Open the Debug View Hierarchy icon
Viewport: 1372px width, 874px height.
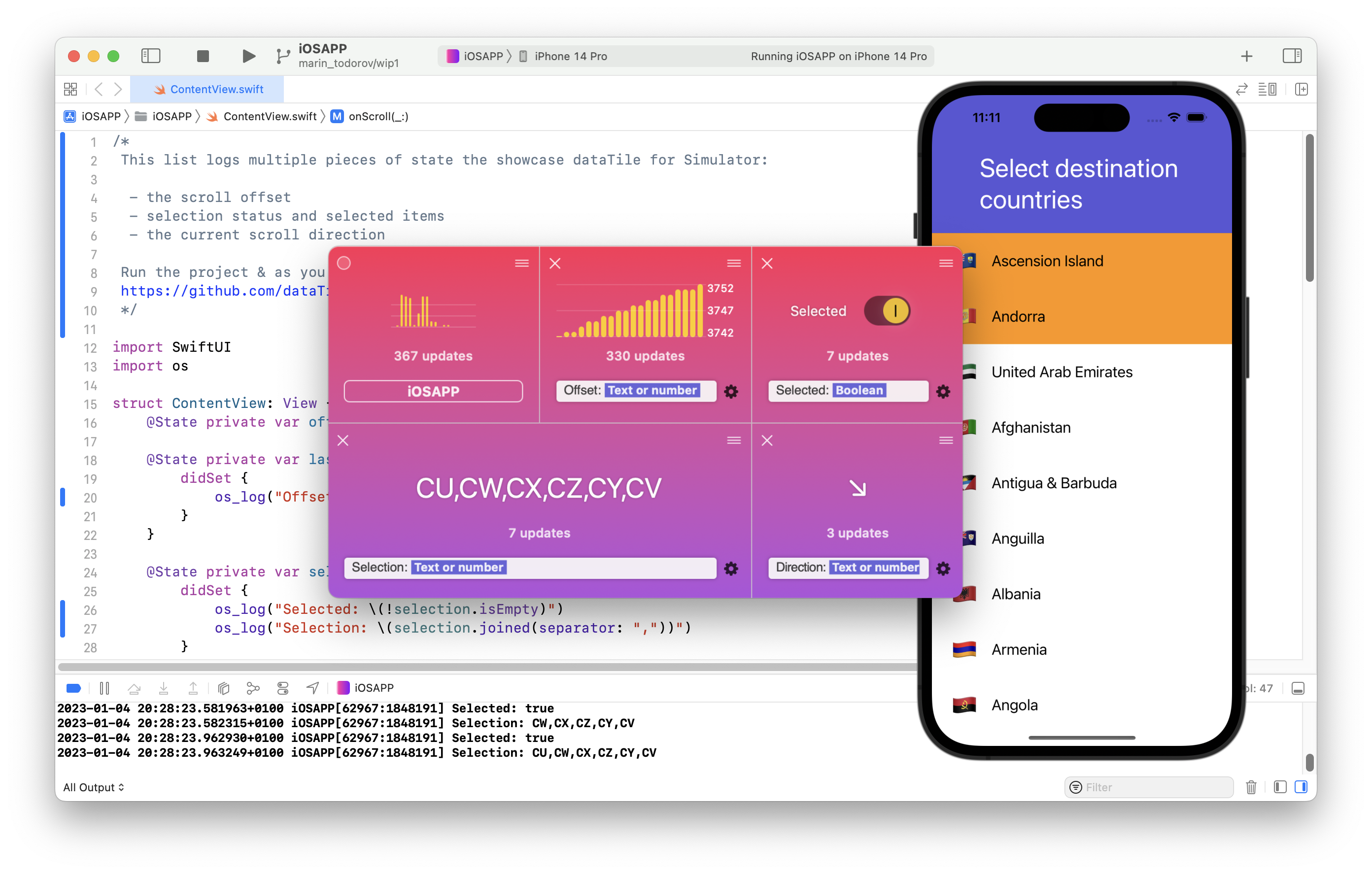point(224,688)
